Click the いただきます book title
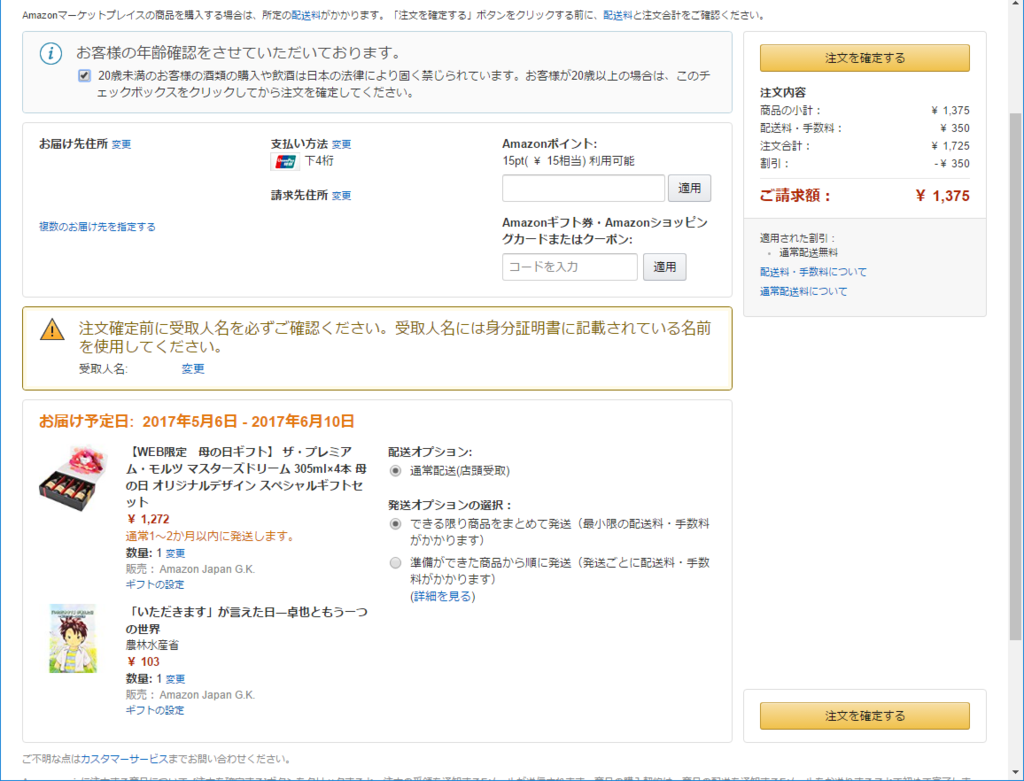The image size is (1024, 781). click(x=246, y=620)
